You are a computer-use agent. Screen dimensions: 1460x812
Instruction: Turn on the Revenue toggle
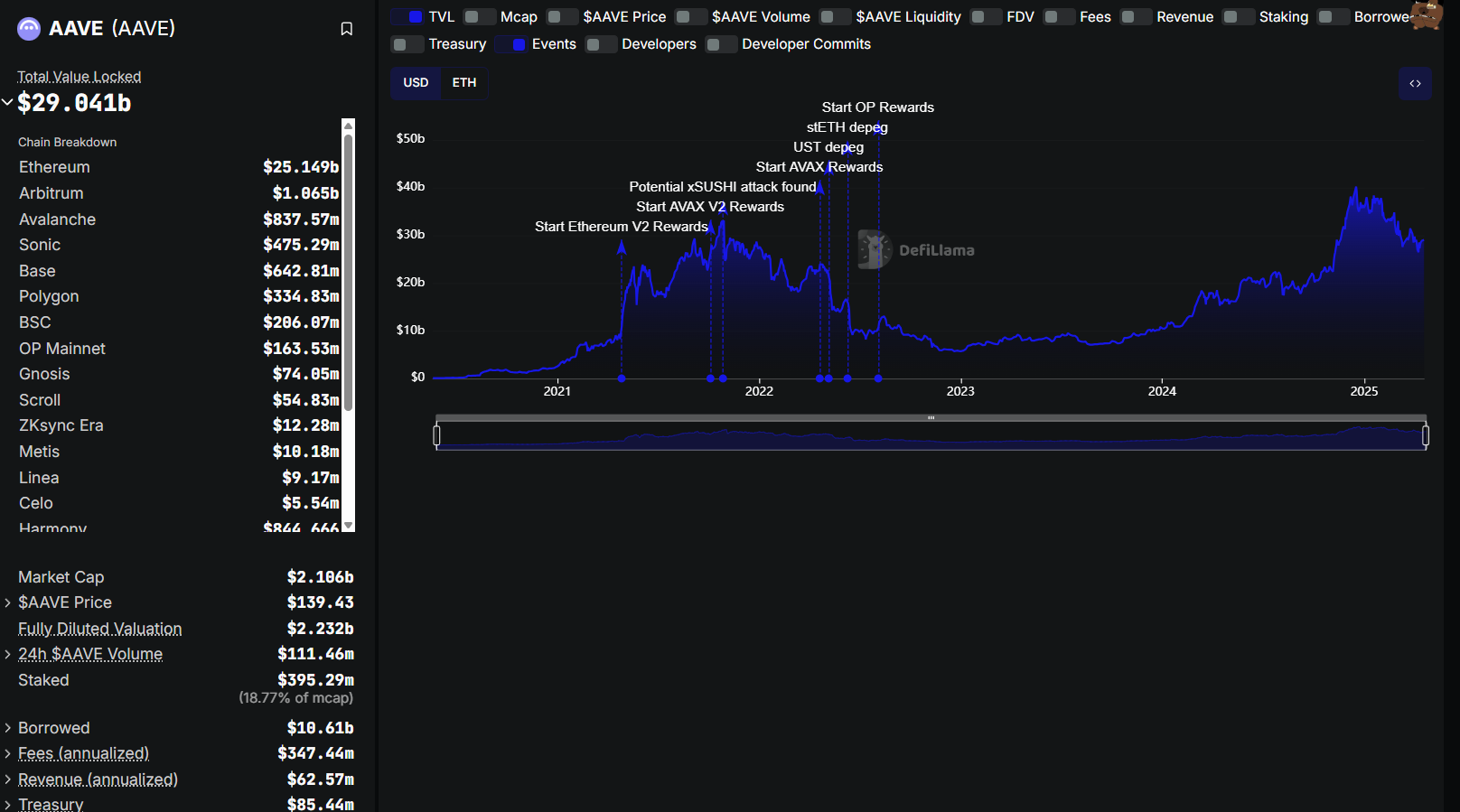pyautogui.click(x=1136, y=17)
